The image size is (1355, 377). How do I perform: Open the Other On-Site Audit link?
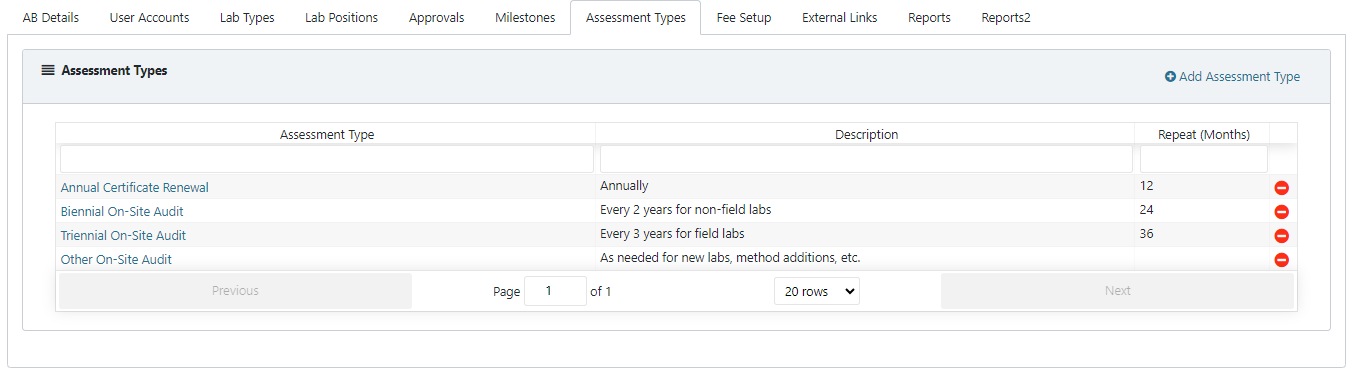[x=116, y=259]
